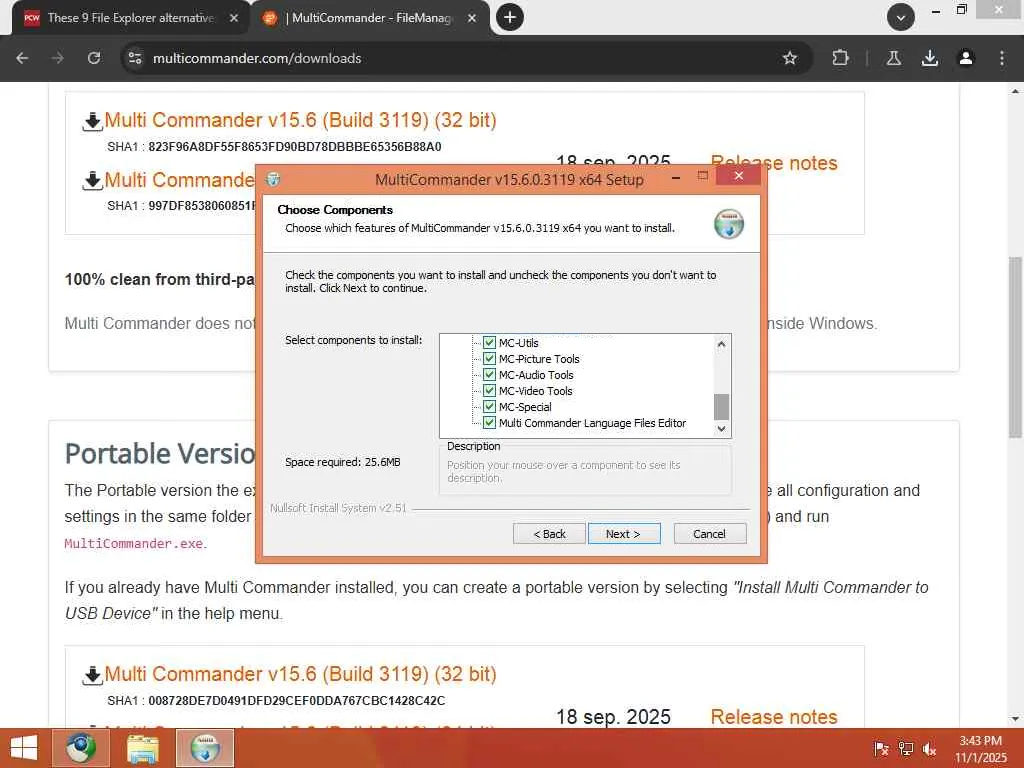Open the Action Center flag icon
This screenshot has height=768, width=1024.
(881, 748)
